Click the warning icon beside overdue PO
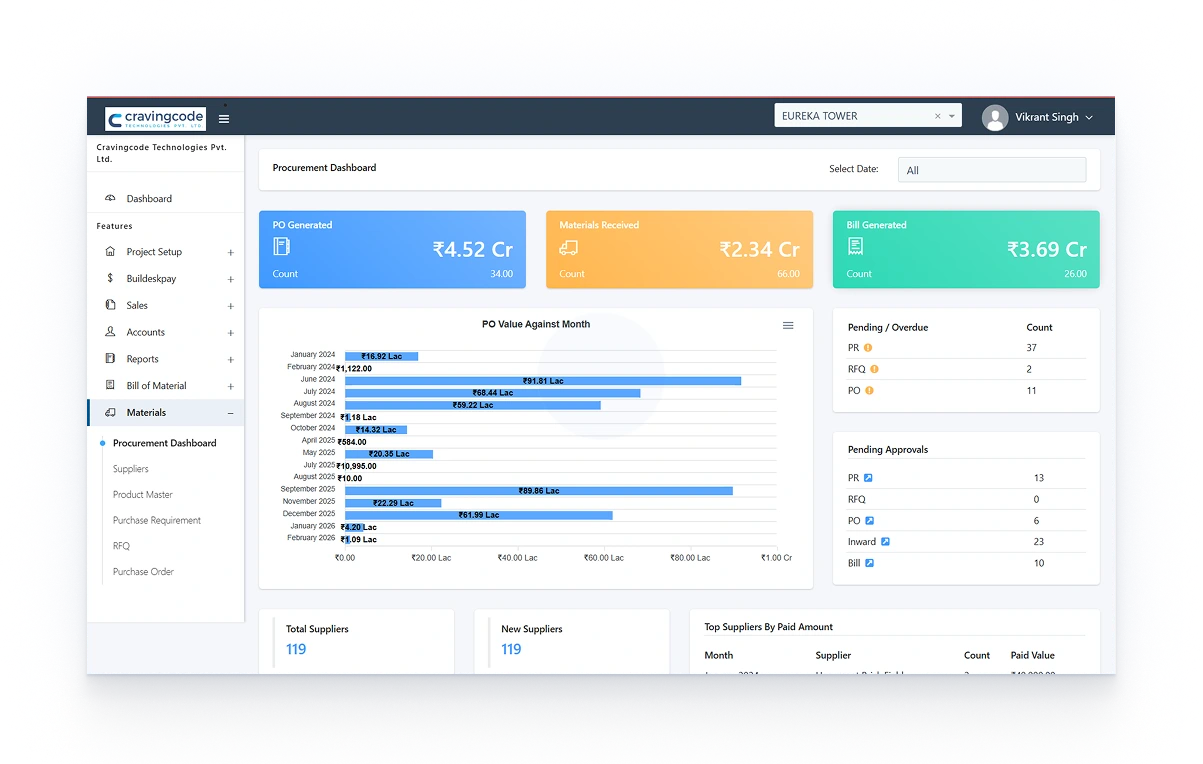The height and width of the screenshot is (764, 1203). click(x=869, y=390)
